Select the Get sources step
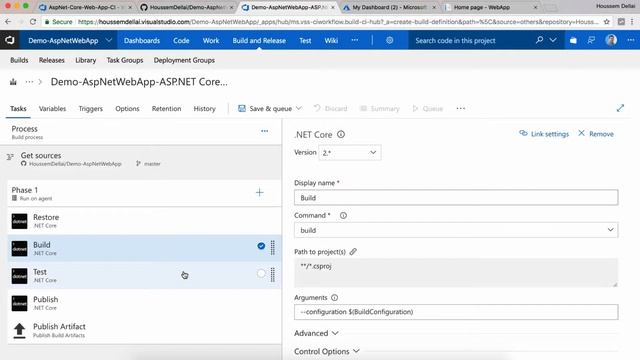 coord(141,159)
